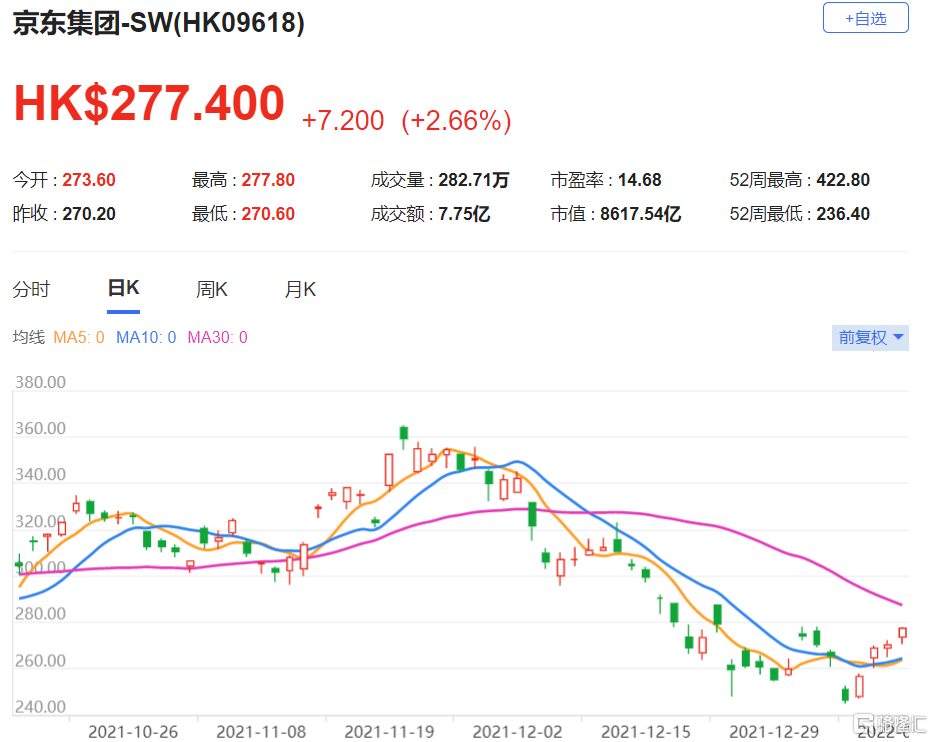Click the 340.00 price axis label
The image size is (934, 742).
pyautogui.click(x=40, y=475)
